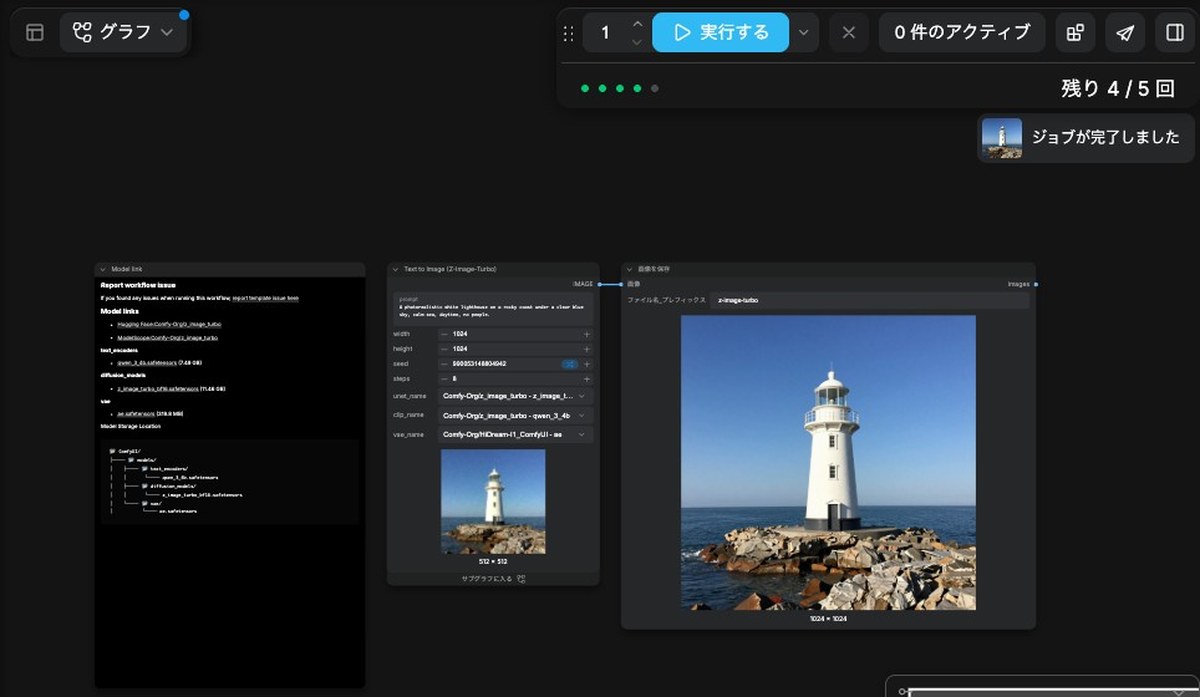This screenshot has height=697, width=1200.
Task: Decrease width with the minus button
Action: tap(444, 334)
